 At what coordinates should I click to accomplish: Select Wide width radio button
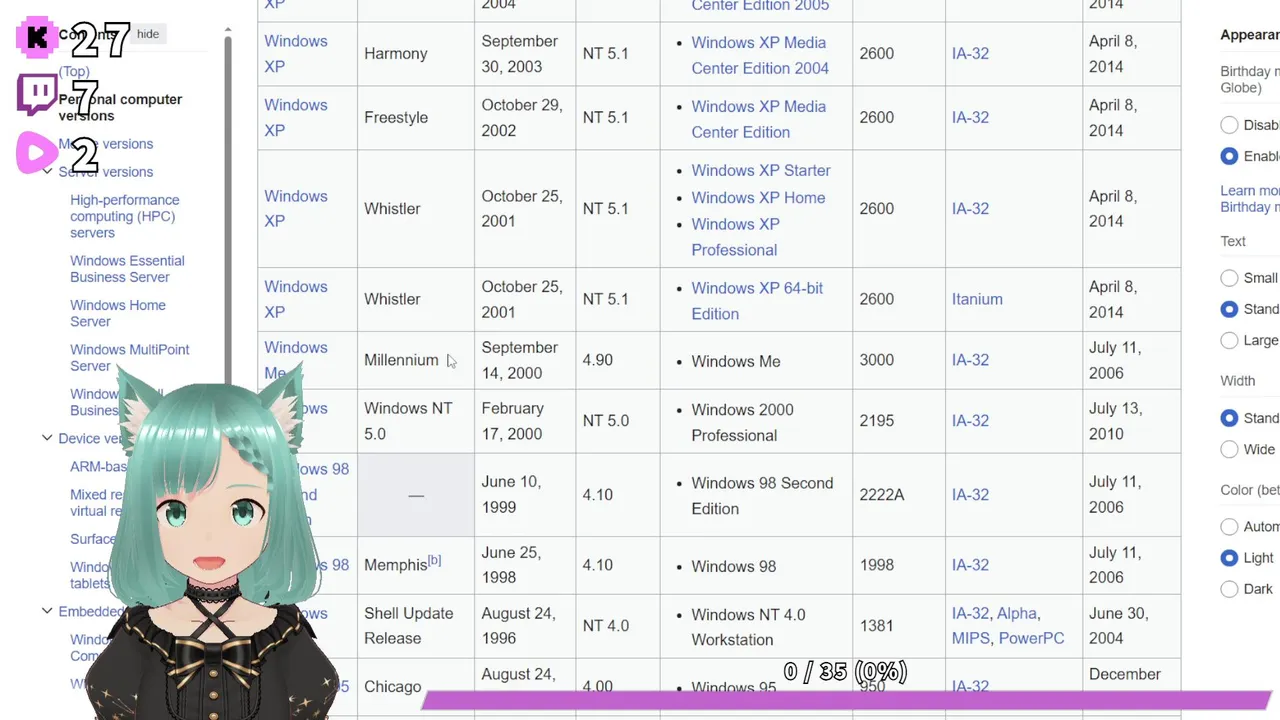1229,449
